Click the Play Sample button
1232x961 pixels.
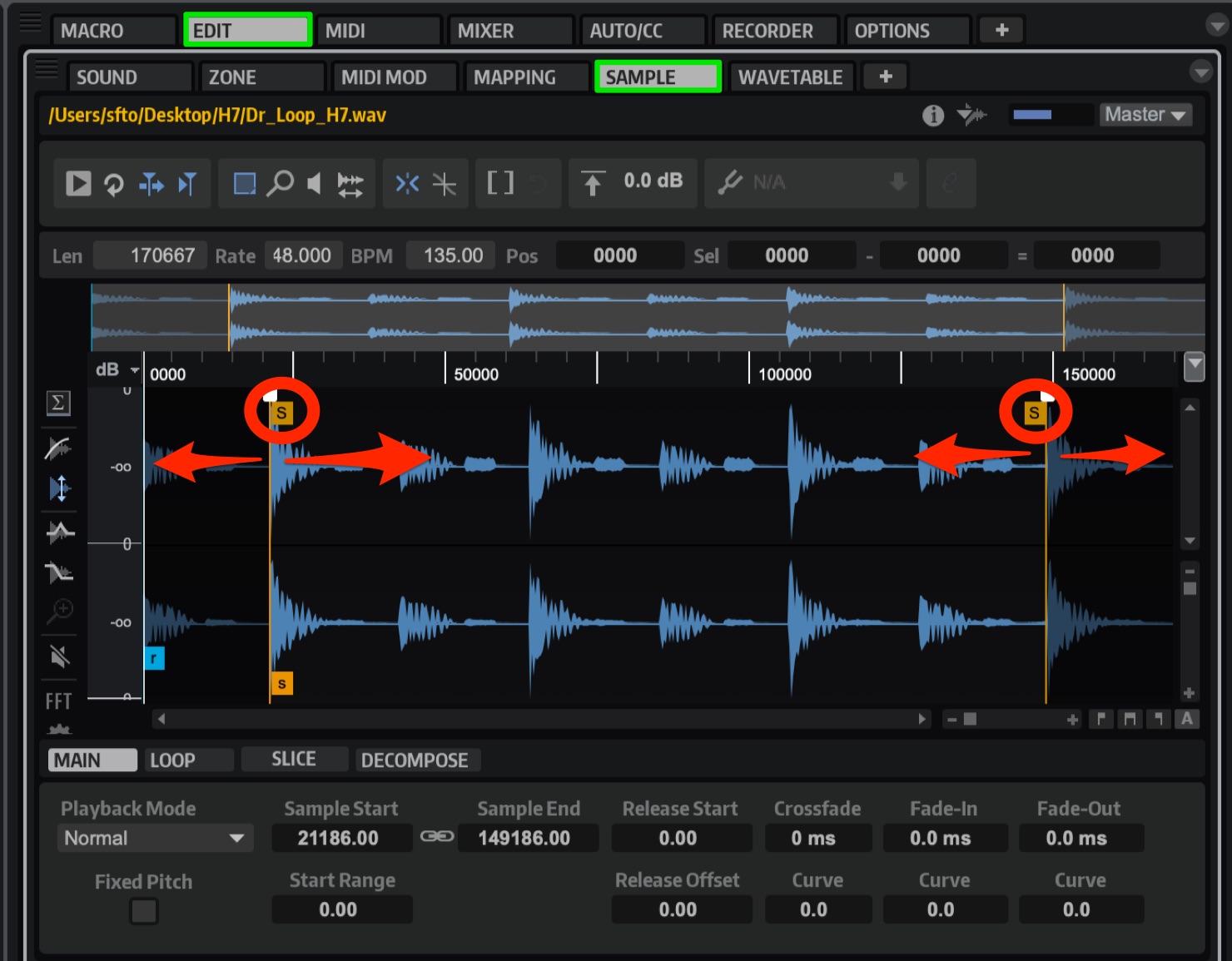(78, 183)
